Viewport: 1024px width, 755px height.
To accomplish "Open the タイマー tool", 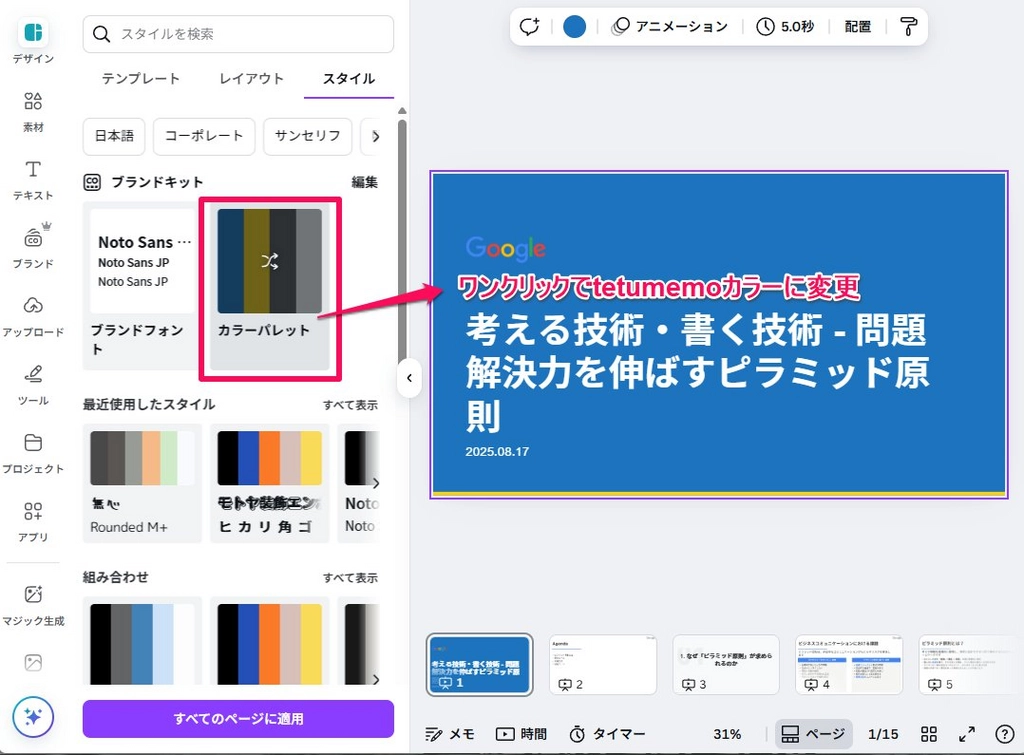I will [x=607, y=734].
